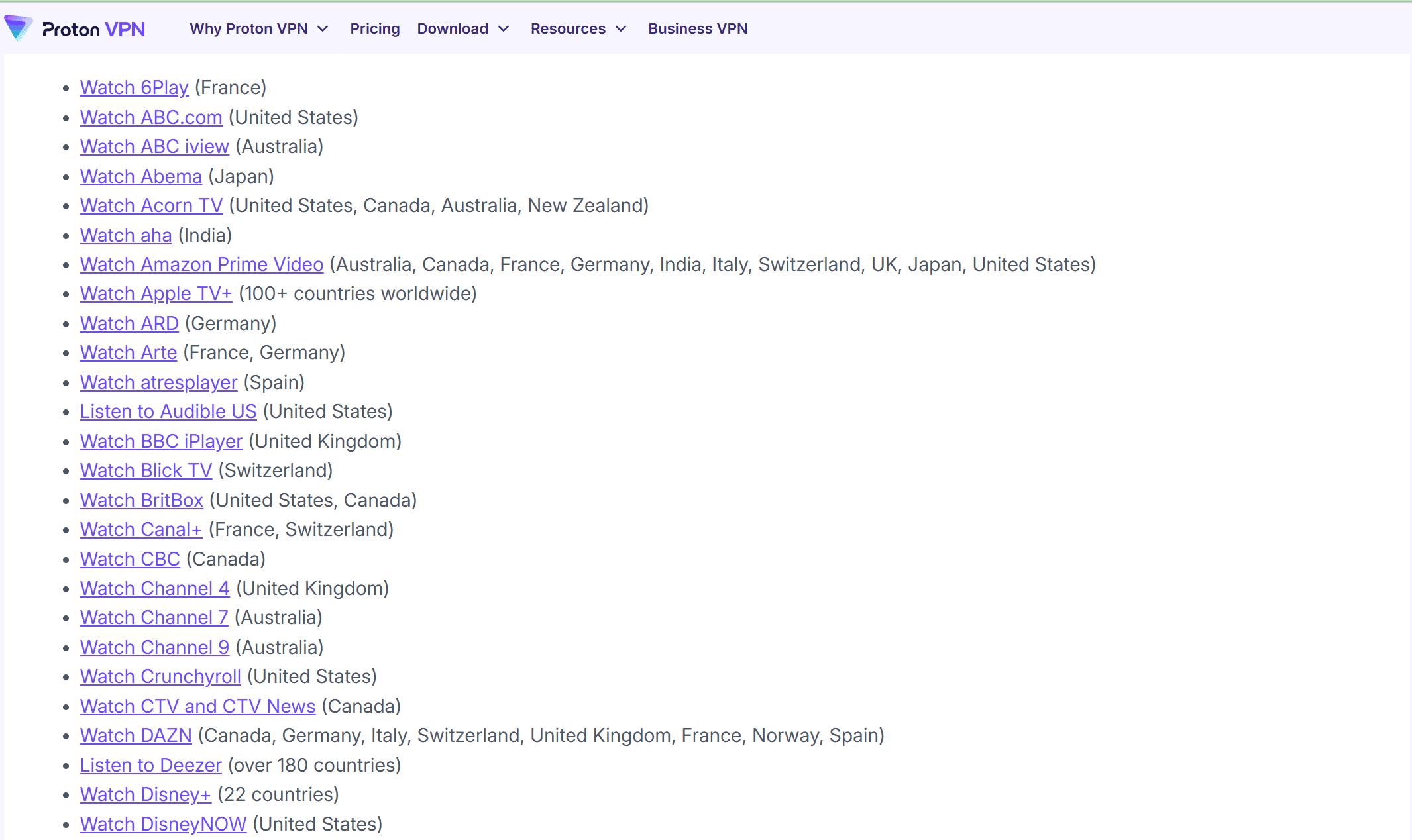This screenshot has height=840, width=1412.
Task: Open the Listen to Audible US link
Action: click(x=168, y=411)
